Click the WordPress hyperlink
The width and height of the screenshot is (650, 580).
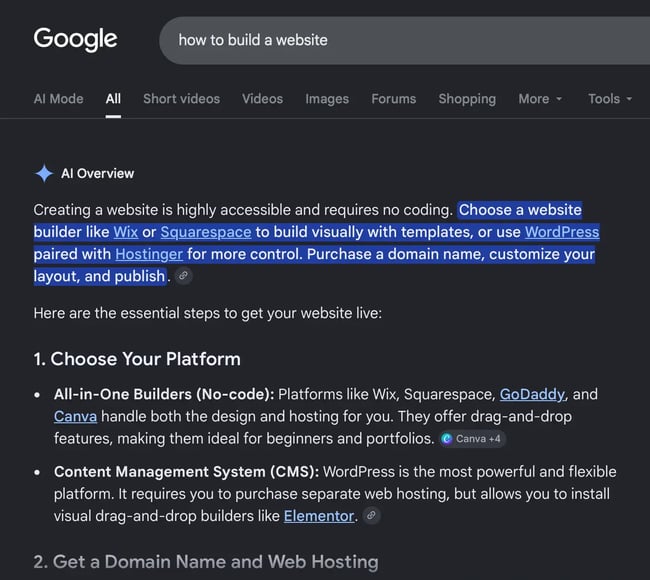[562, 232]
